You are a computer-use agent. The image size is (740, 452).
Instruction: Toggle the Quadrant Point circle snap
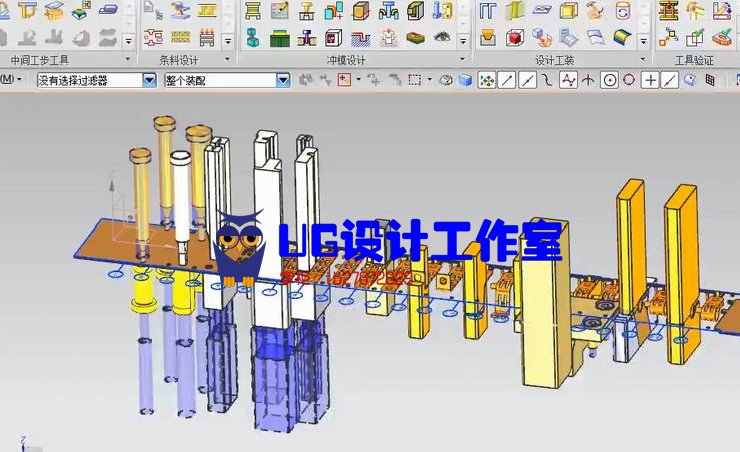[x=629, y=80]
